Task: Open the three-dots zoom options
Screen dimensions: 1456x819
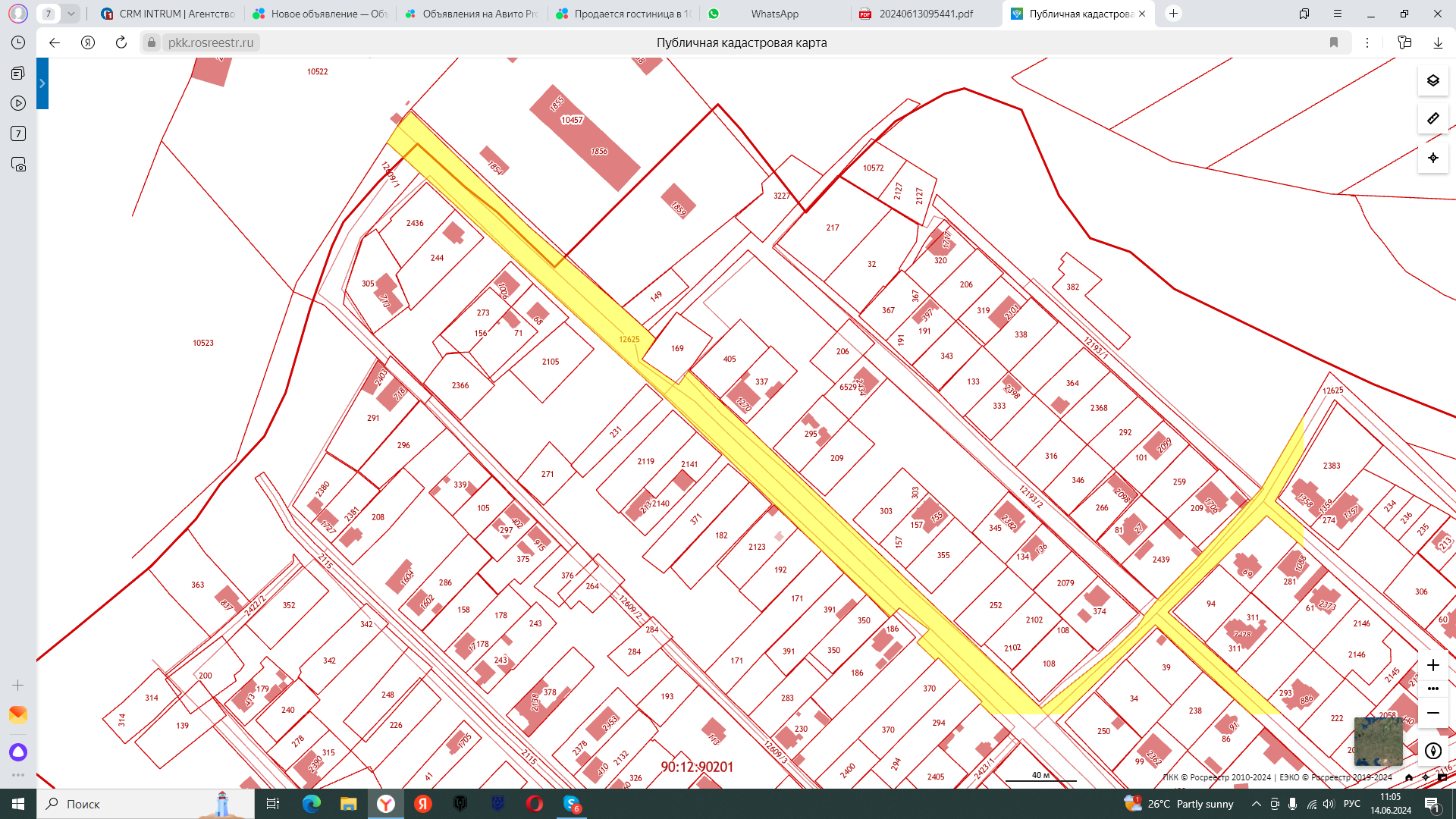Action: click(x=1432, y=689)
